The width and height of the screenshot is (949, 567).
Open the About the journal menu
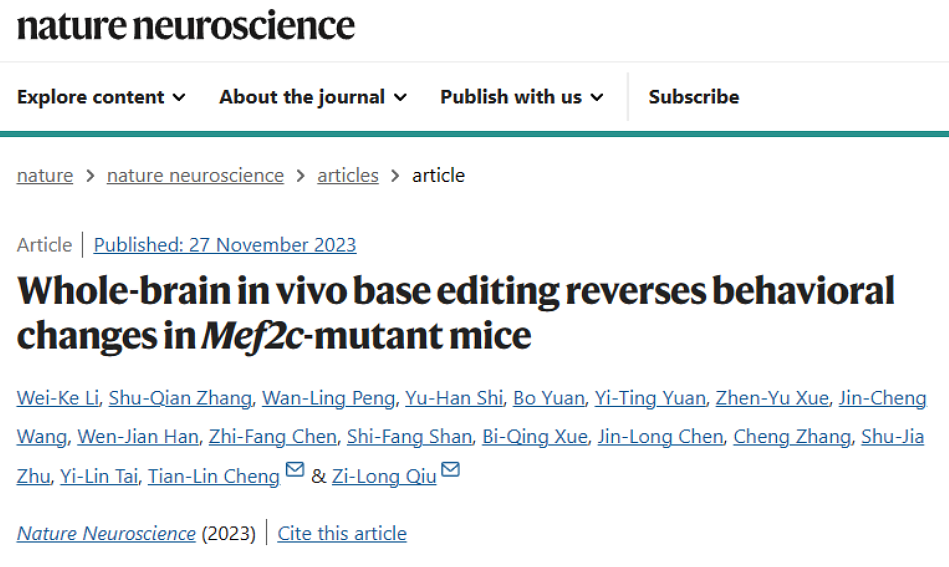pyautogui.click(x=313, y=97)
